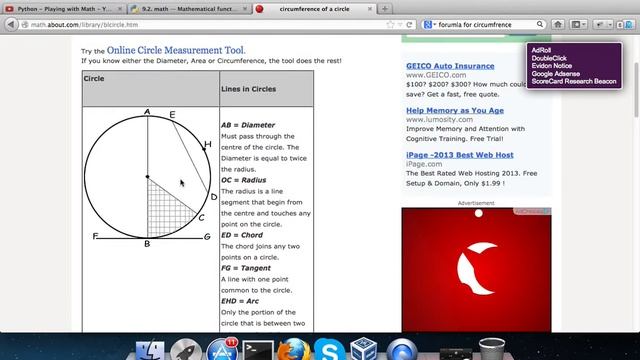
Task: Click the Firefox icon in the Dock
Action: pyautogui.click(x=294, y=350)
